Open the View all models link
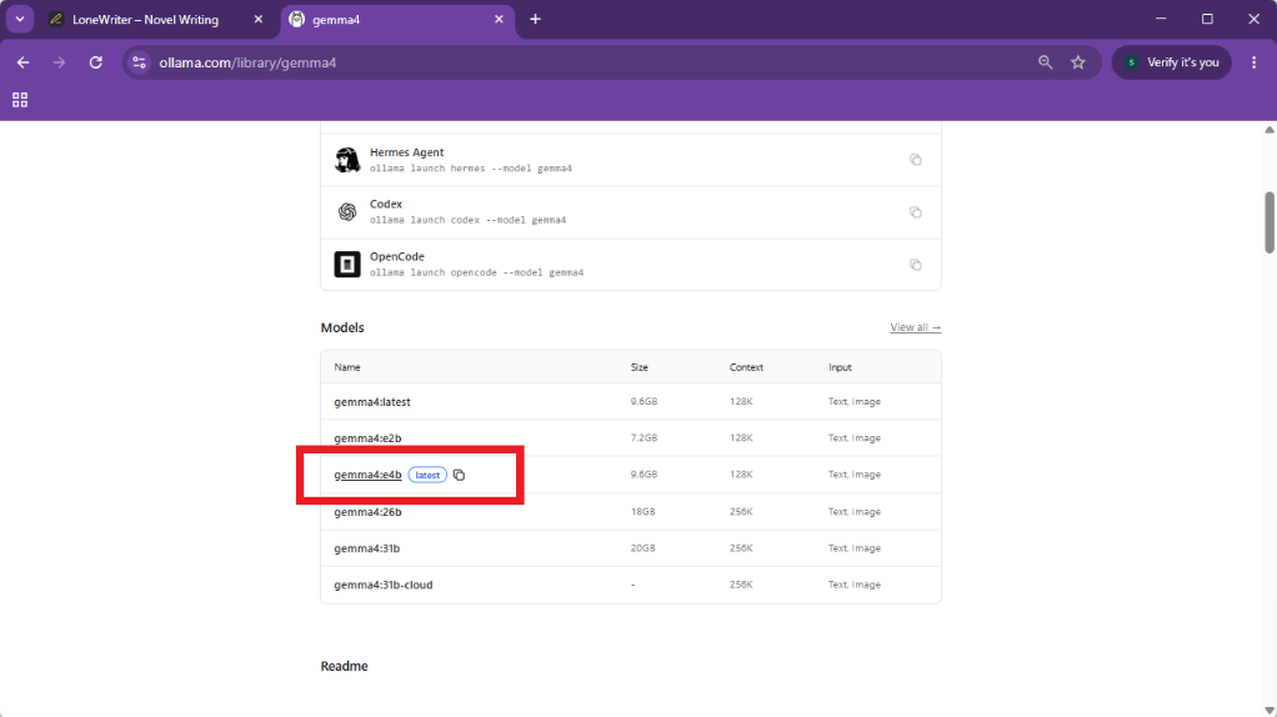Image resolution: width=1277 pixels, height=717 pixels. point(915,327)
